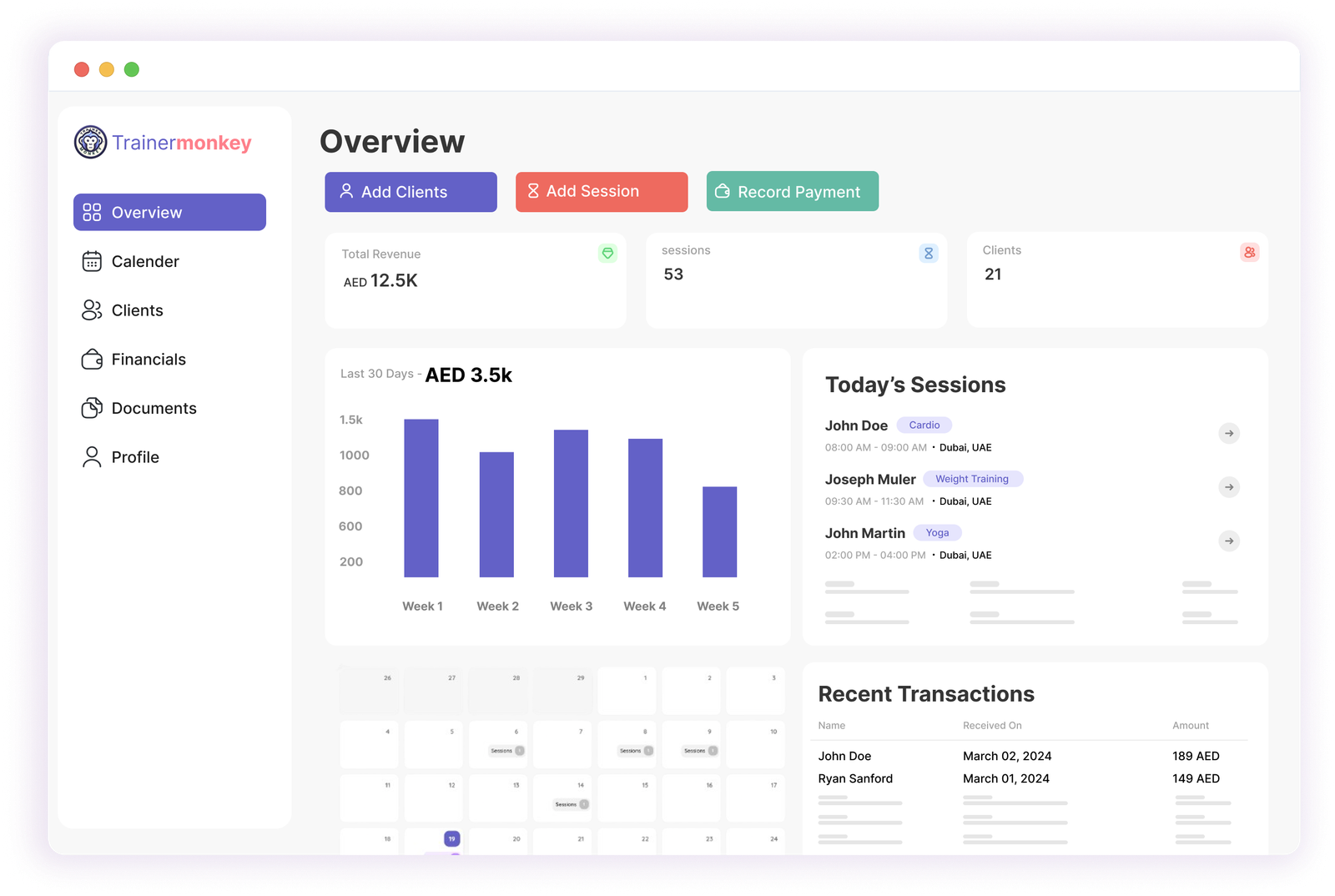Image resolution: width=1335 pixels, height=896 pixels.
Task: Go to Clients in the sidebar
Action: tap(137, 310)
